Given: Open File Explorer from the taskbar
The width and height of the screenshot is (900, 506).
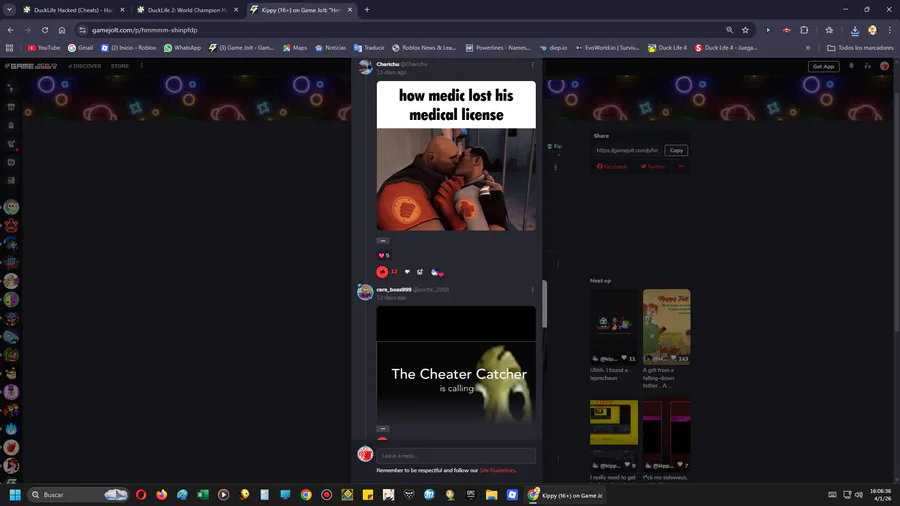Looking at the screenshot, I should (x=491, y=495).
